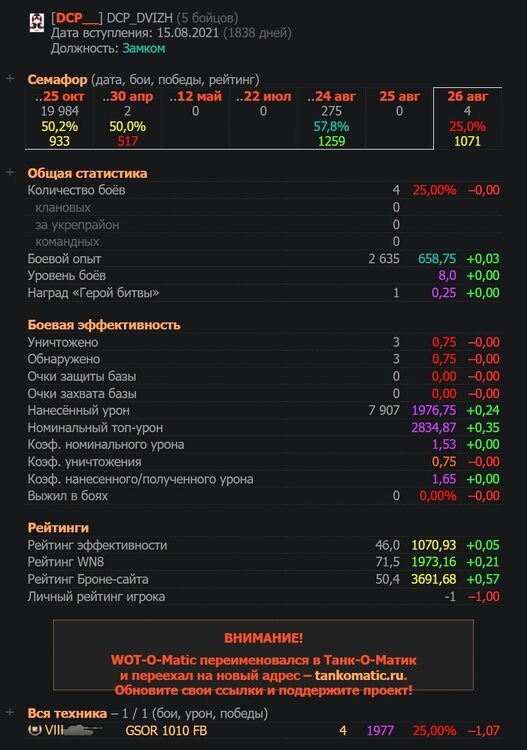Select the ..24 авг semaphore column
527x750 pixels.
tap(331, 118)
